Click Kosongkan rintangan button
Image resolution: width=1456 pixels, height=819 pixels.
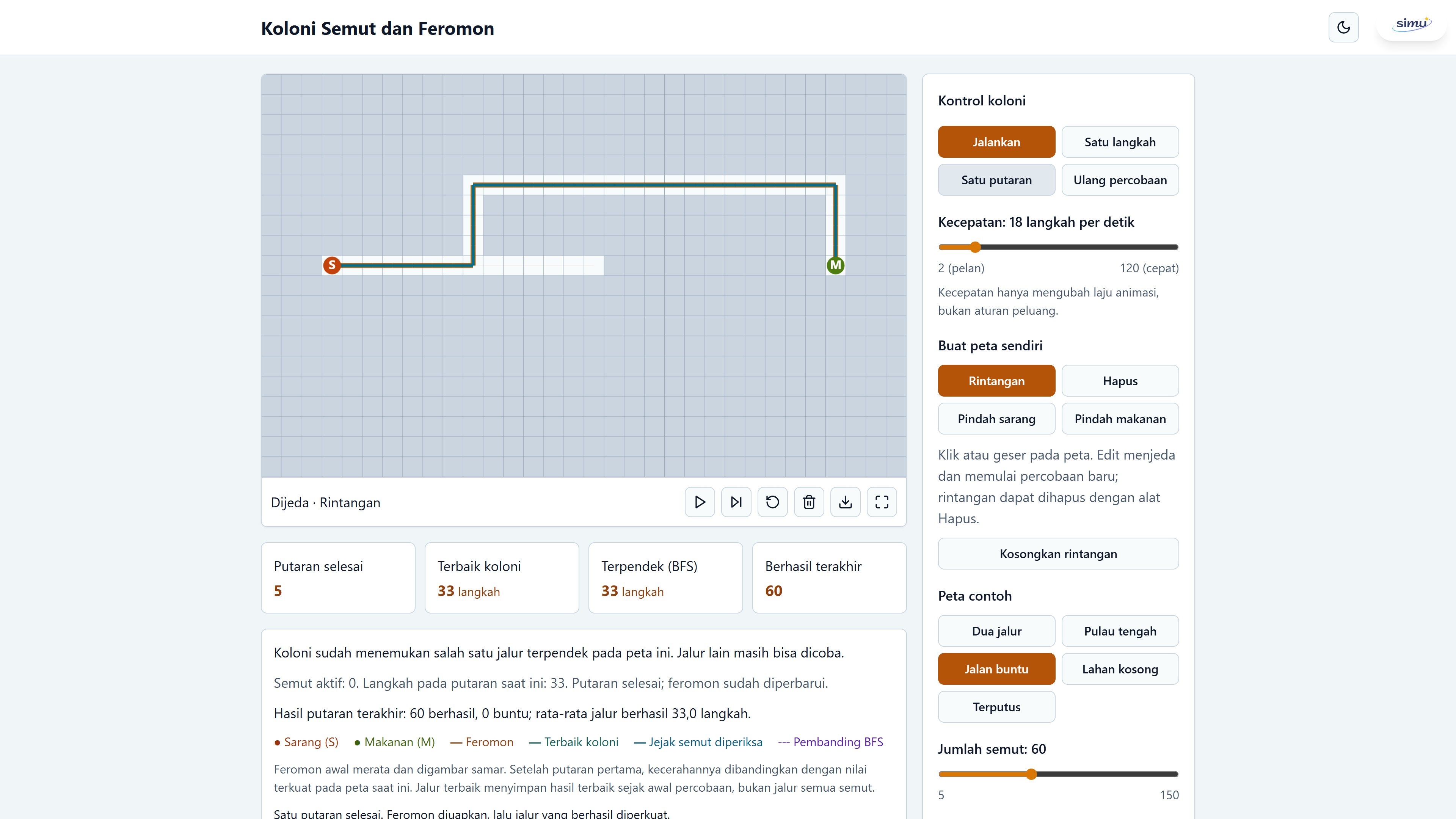[1058, 554]
